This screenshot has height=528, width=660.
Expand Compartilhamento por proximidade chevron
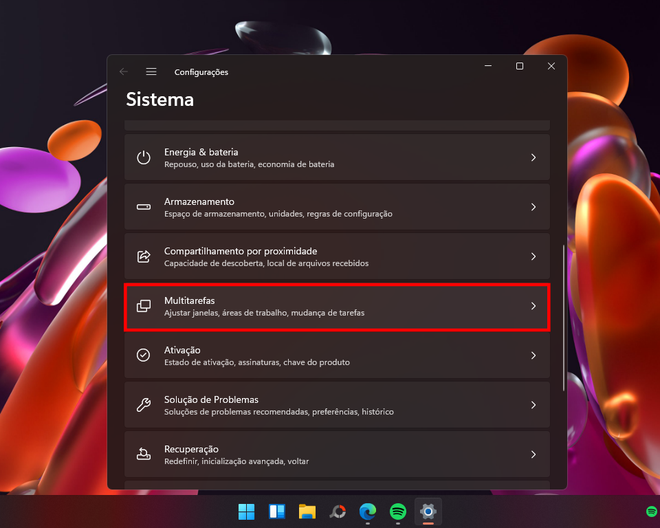pos(533,256)
